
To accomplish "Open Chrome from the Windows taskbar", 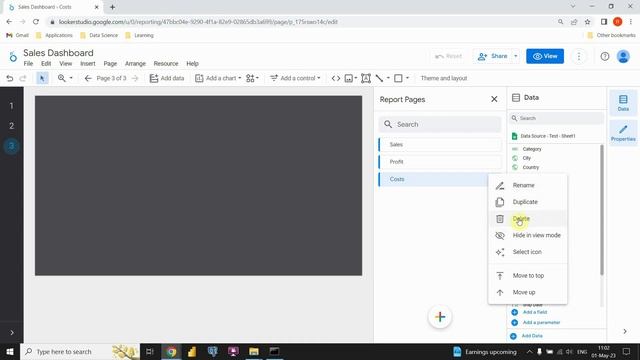I will (x=171, y=351).
